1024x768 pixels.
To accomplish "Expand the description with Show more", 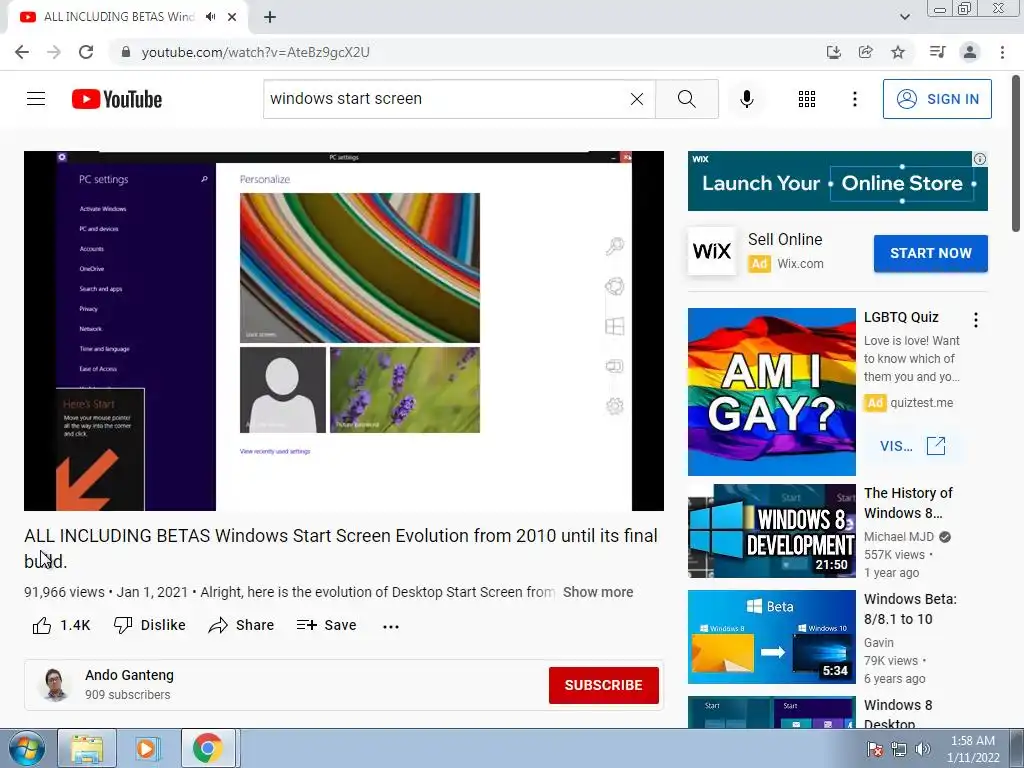I will (598, 592).
